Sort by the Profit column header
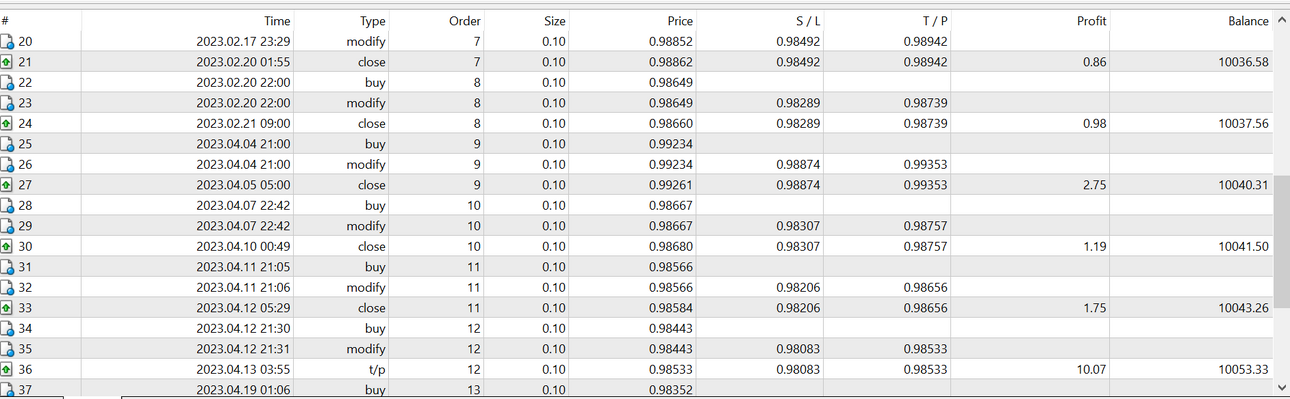Viewport: 1290px width, 399px height. pos(1031,21)
